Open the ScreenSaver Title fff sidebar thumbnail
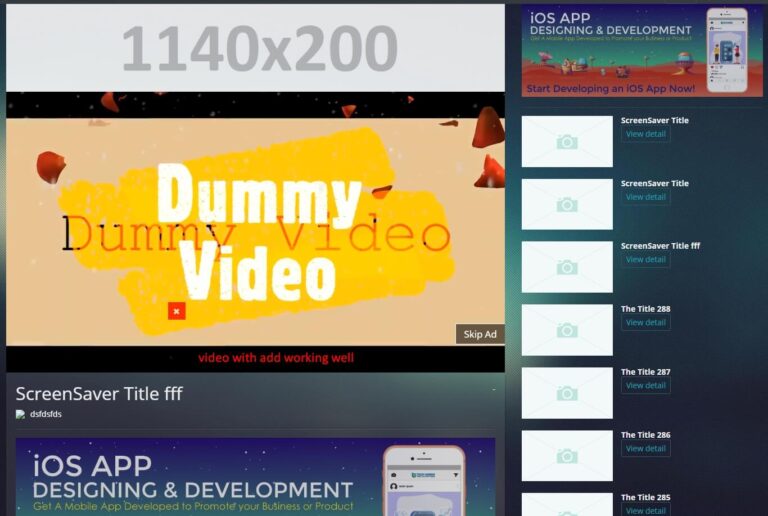This screenshot has width=768, height=516. (567, 267)
